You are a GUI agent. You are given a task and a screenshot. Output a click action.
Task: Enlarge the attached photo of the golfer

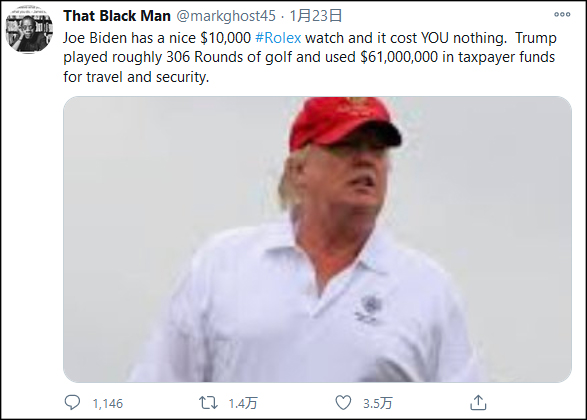tap(317, 239)
